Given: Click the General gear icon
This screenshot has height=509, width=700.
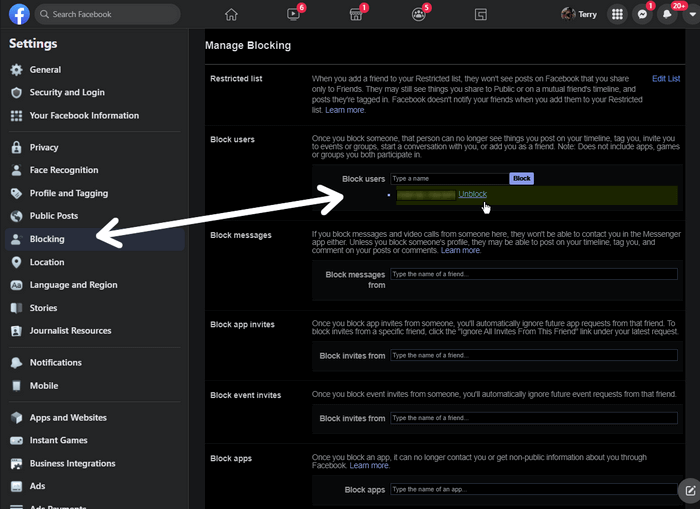Looking at the screenshot, I should pos(17,70).
